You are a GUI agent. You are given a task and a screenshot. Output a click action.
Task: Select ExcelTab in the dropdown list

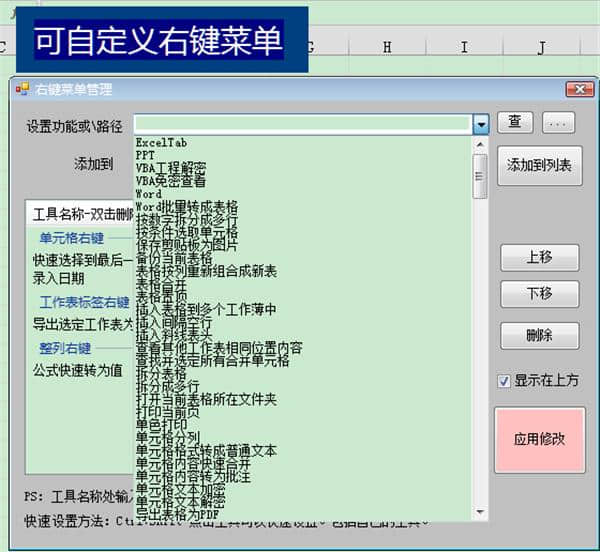pyautogui.click(x=162, y=143)
